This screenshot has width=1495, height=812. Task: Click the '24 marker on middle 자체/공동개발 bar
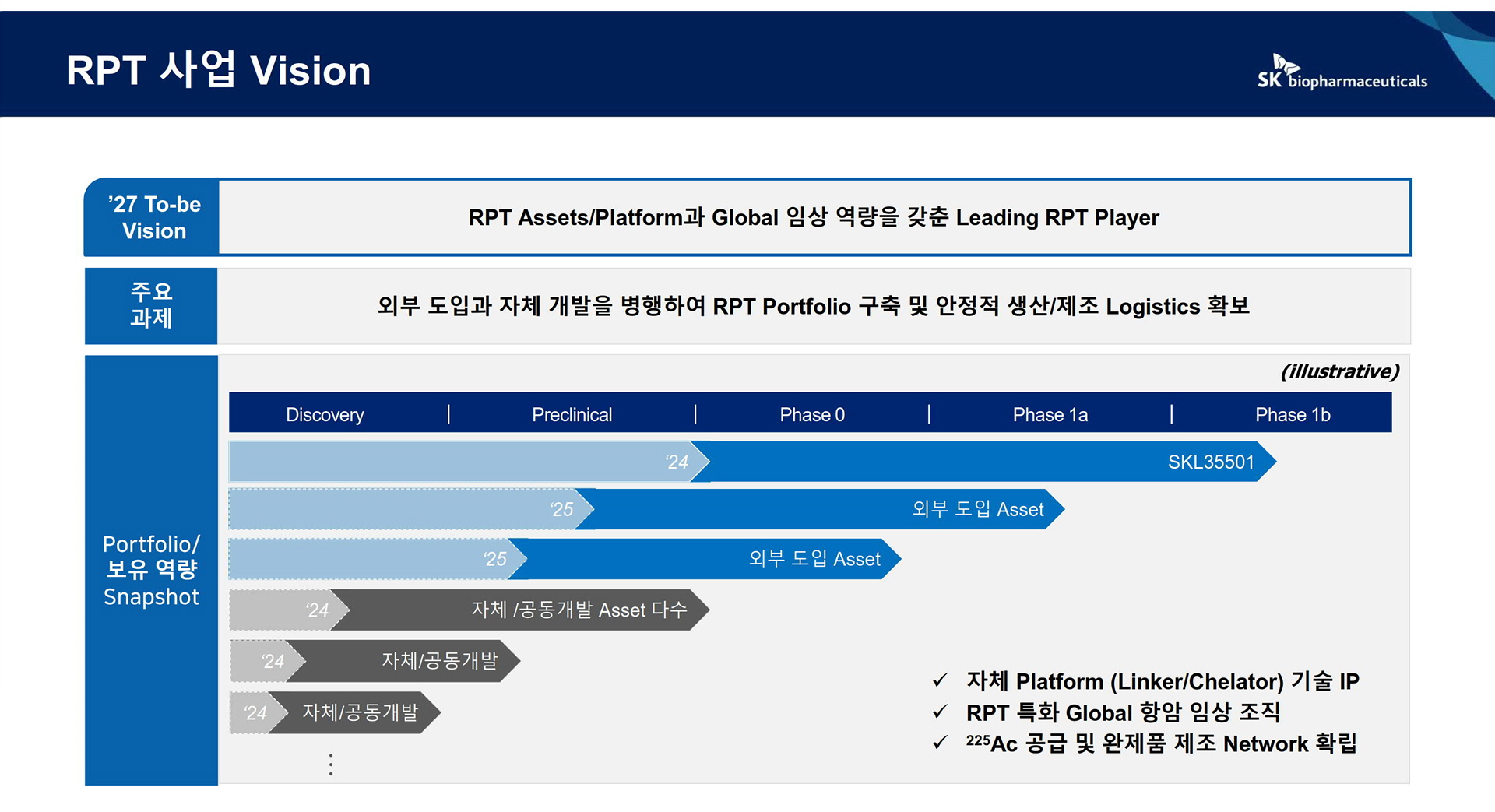273,661
